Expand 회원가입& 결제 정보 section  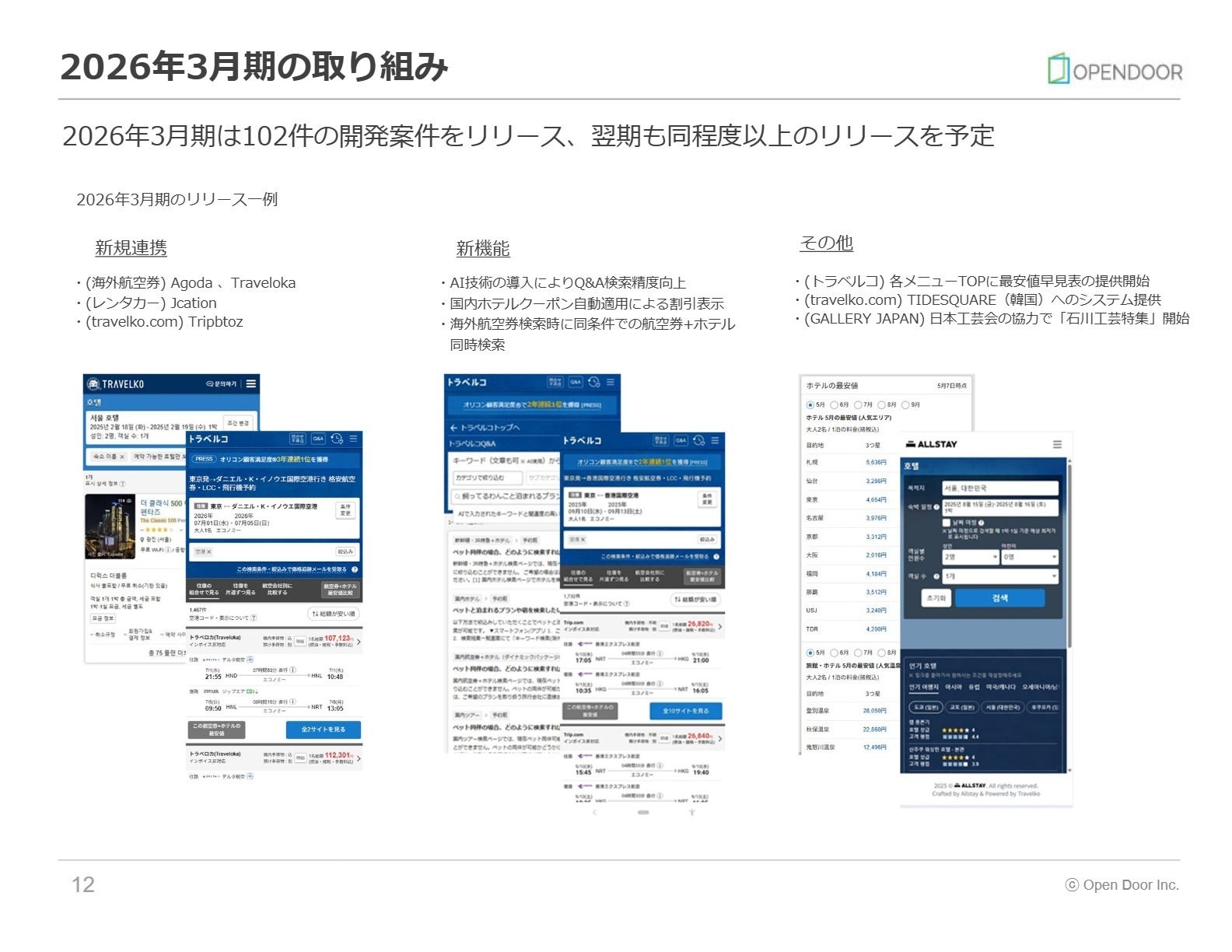tap(138, 635)
